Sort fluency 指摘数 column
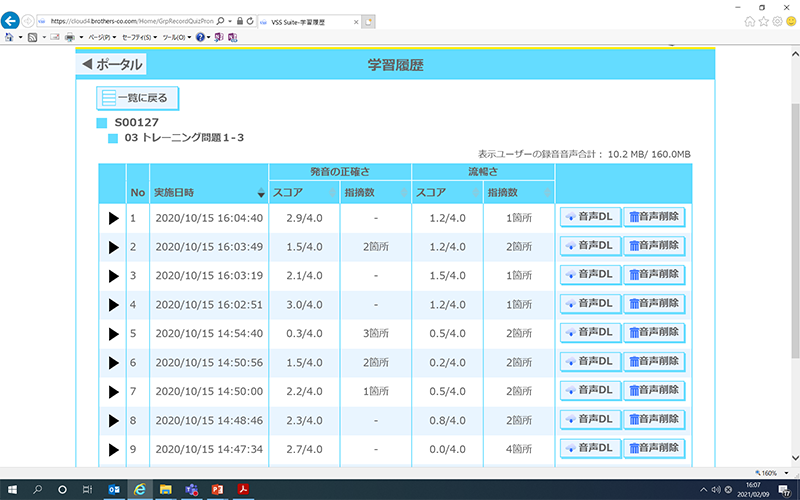This screenshot has height=500, width=800. pyautogui.click(x=547, y=193)
